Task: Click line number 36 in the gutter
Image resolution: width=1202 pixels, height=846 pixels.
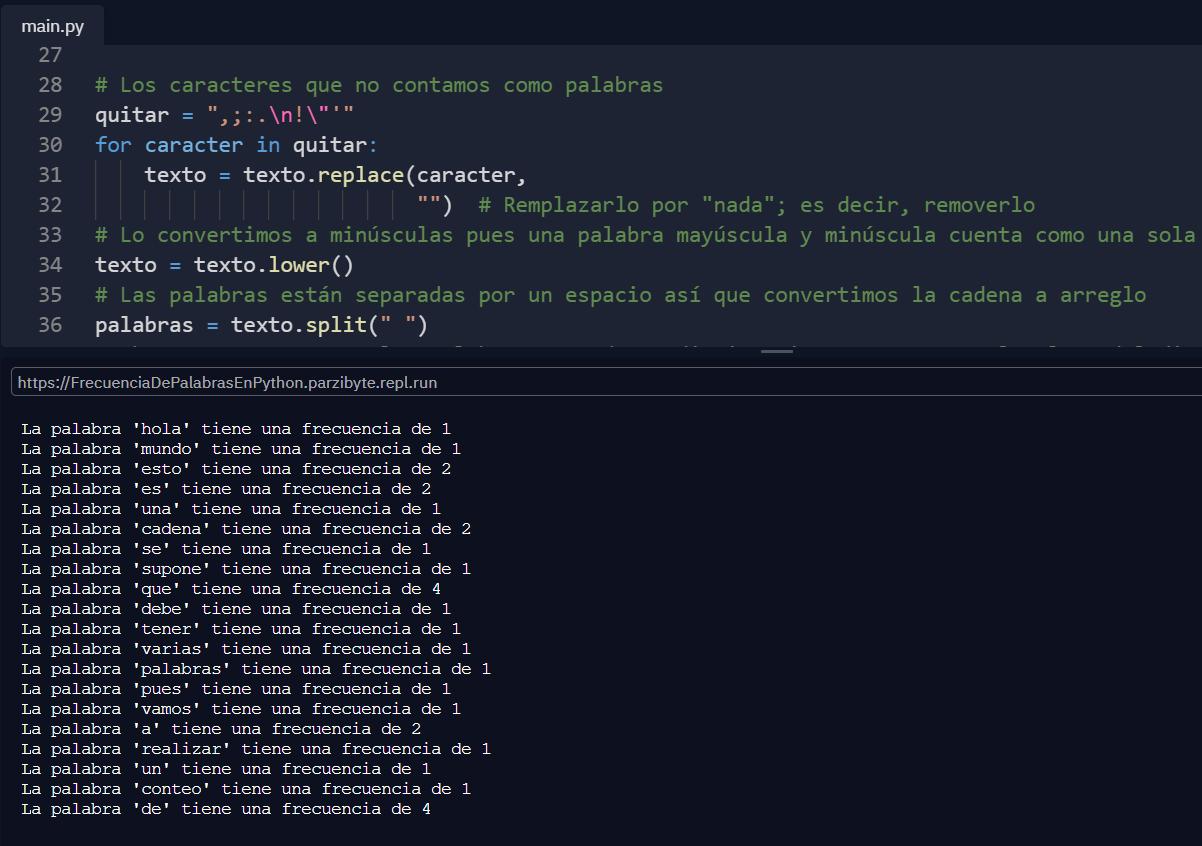Action: click(x=50, y=325)
